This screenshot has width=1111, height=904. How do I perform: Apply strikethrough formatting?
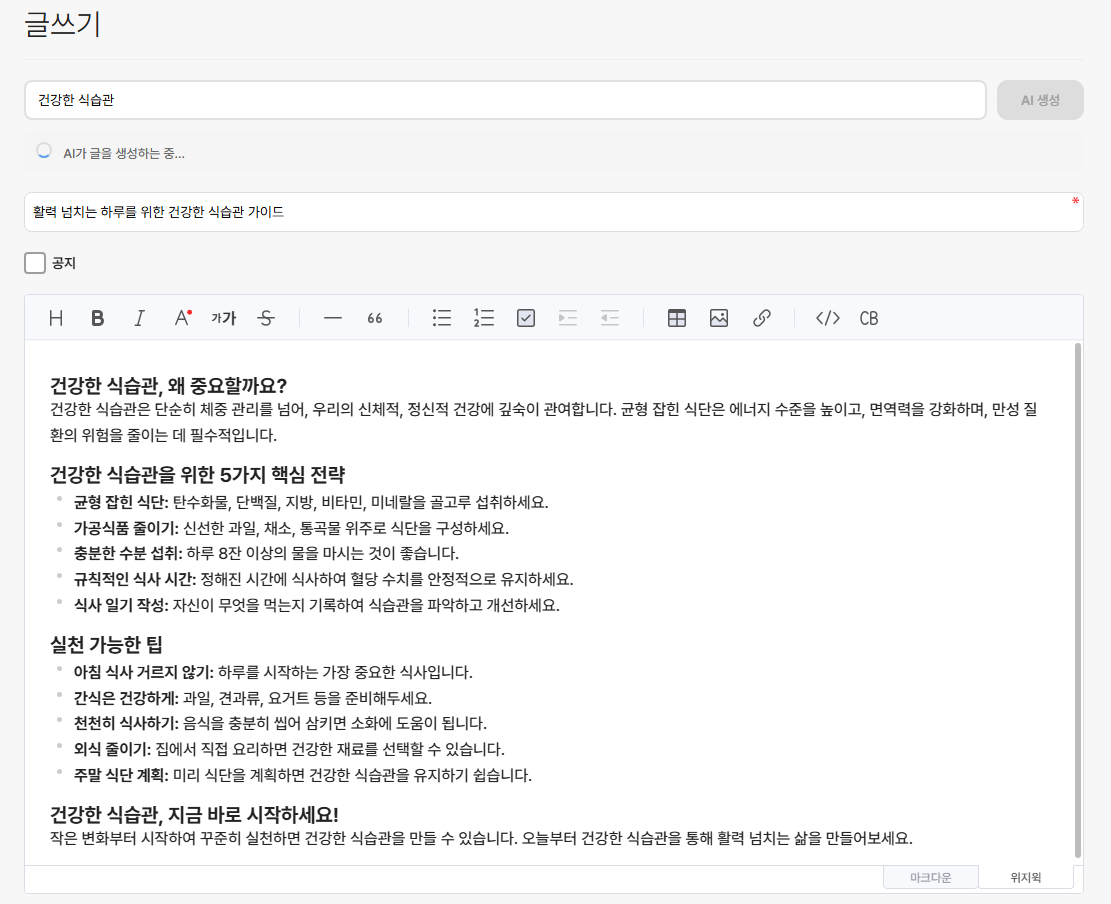coord(266,318)
